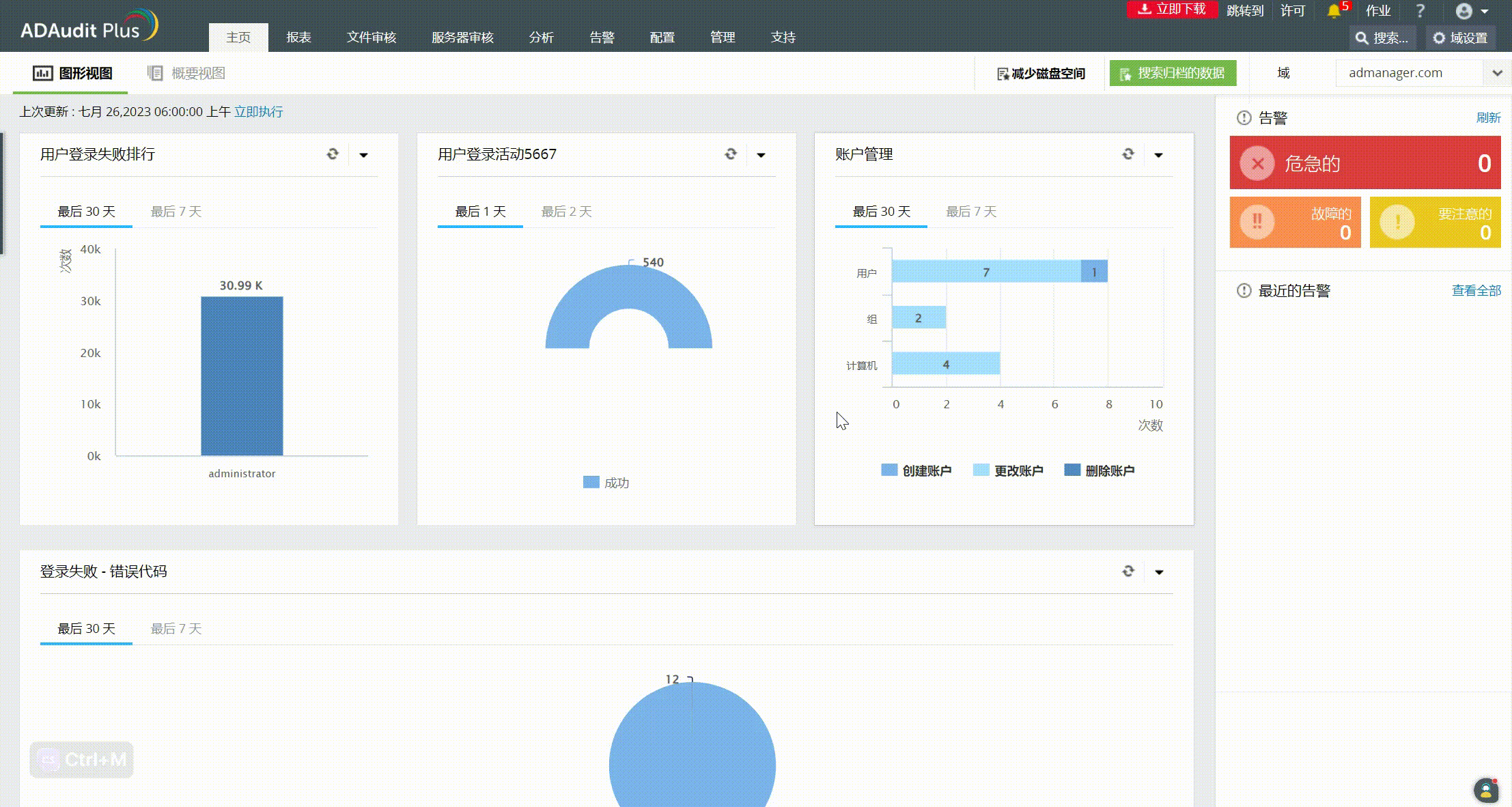This screenshot has height=807, width=1512.
Task: Click the 计算机 bar labeled 4
Action: click(946, 363)
